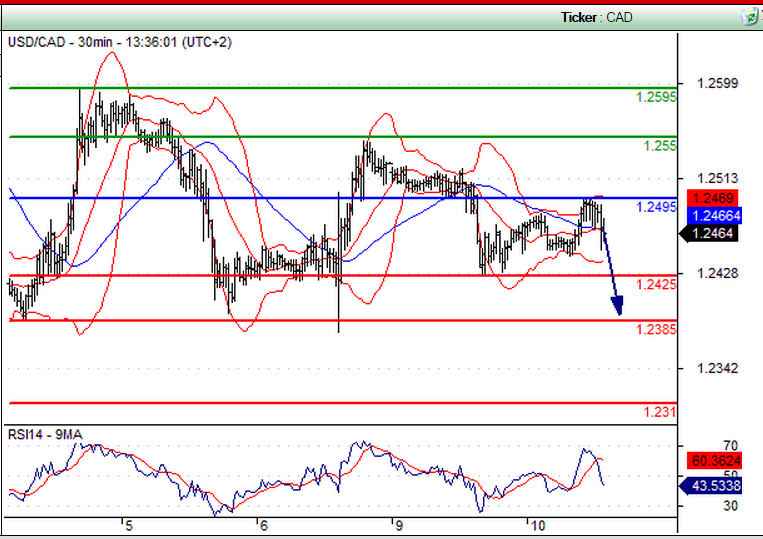This screenshot has height=539, width=763.
Task: Click the green 1.255 resistance label
Action: pyautogui.click(x=660, y=145)
